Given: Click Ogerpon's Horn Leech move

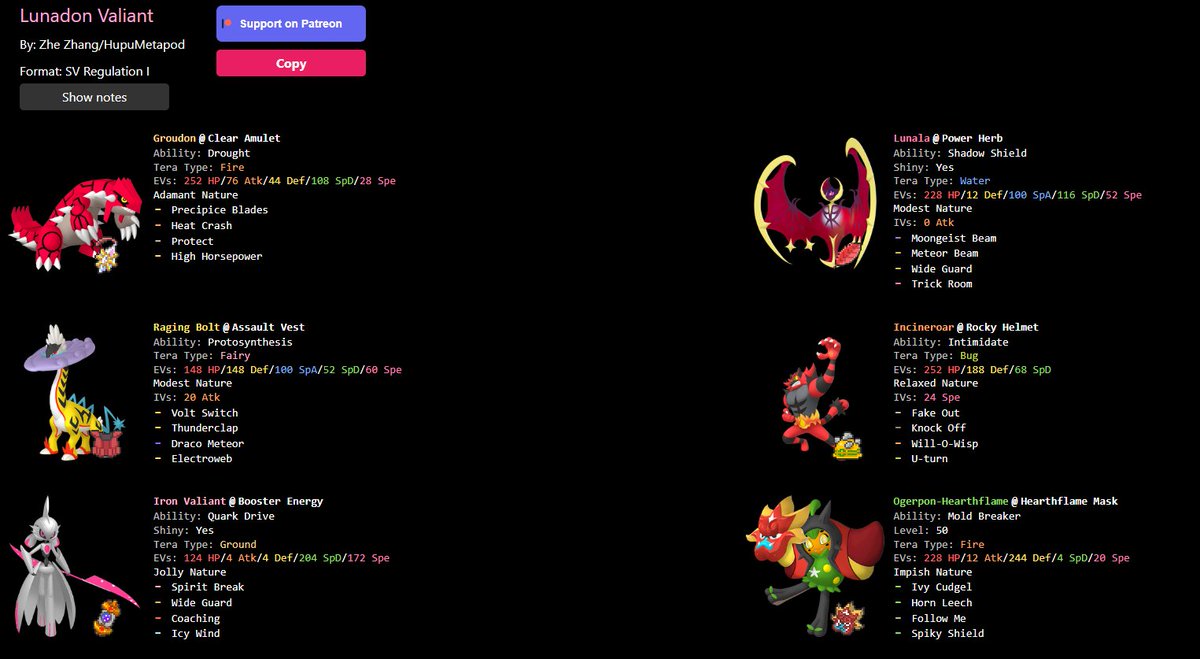Looking at the screenshot, I should pos(941,603).
